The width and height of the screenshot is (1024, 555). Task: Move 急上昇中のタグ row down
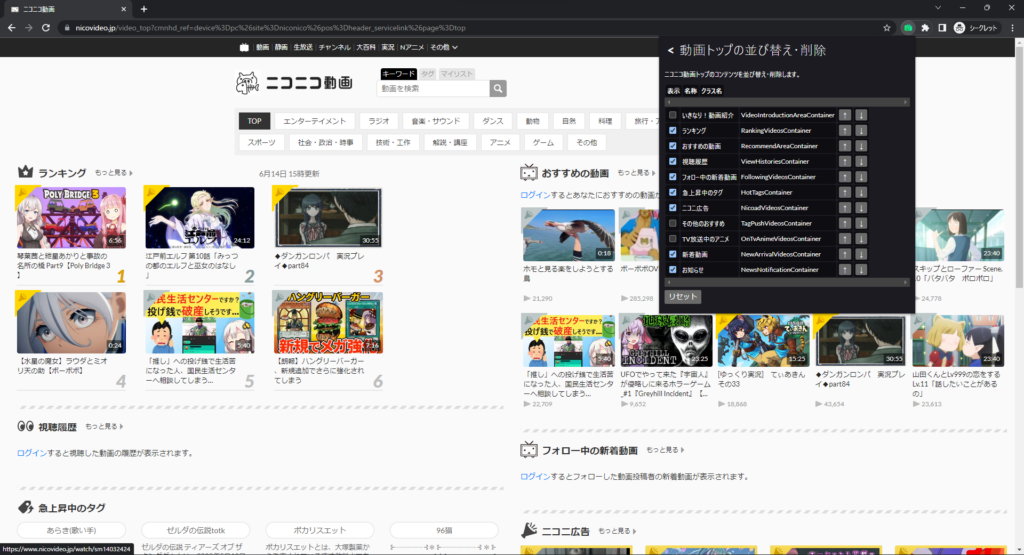(861, 193)
